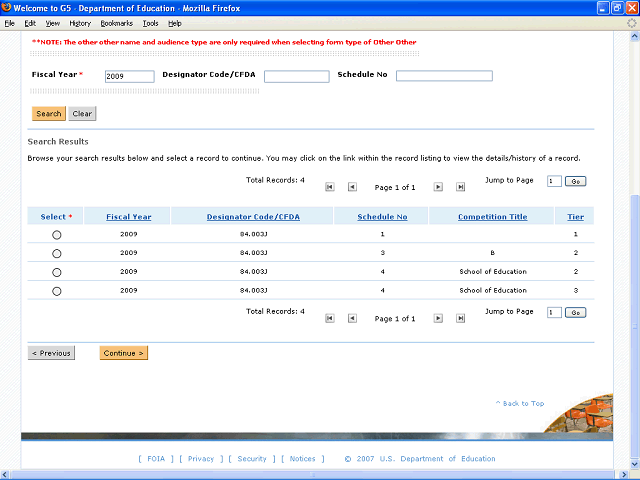Click the Designator Code/CFDA input field
640x480 pixels.
[297, 76]
